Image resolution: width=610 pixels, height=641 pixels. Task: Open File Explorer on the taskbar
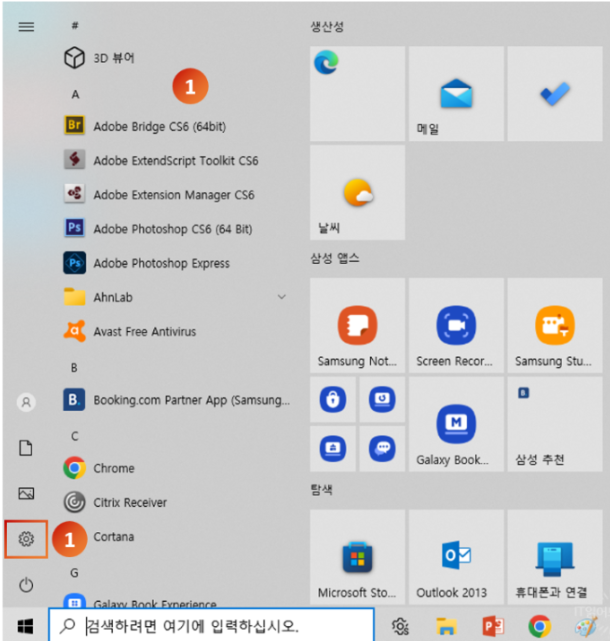446,626
